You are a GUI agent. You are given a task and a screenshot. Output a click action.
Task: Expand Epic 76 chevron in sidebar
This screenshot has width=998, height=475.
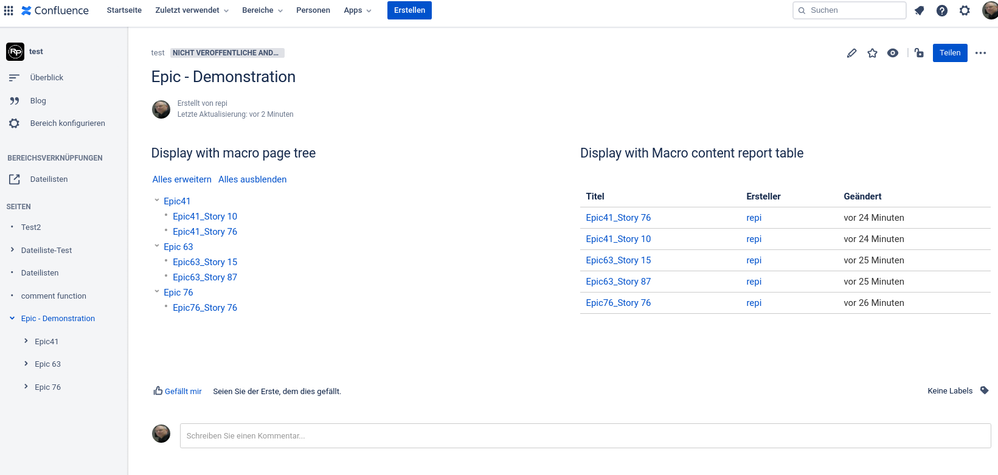(x=26, y=386)
